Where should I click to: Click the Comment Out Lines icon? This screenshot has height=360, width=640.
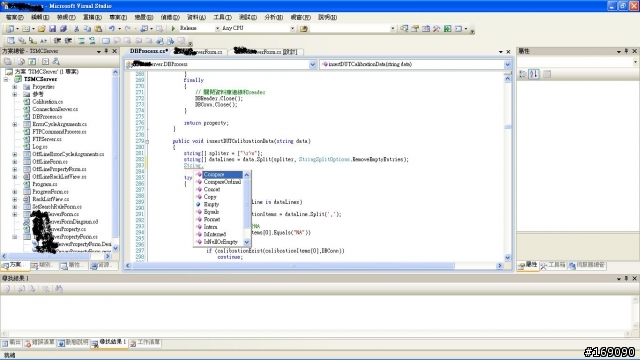81,40
